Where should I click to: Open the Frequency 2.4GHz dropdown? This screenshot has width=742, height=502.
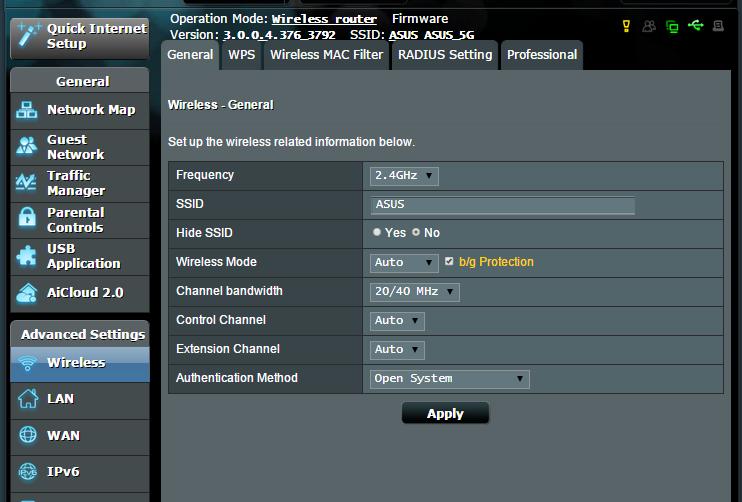click(x=404, y=176)
